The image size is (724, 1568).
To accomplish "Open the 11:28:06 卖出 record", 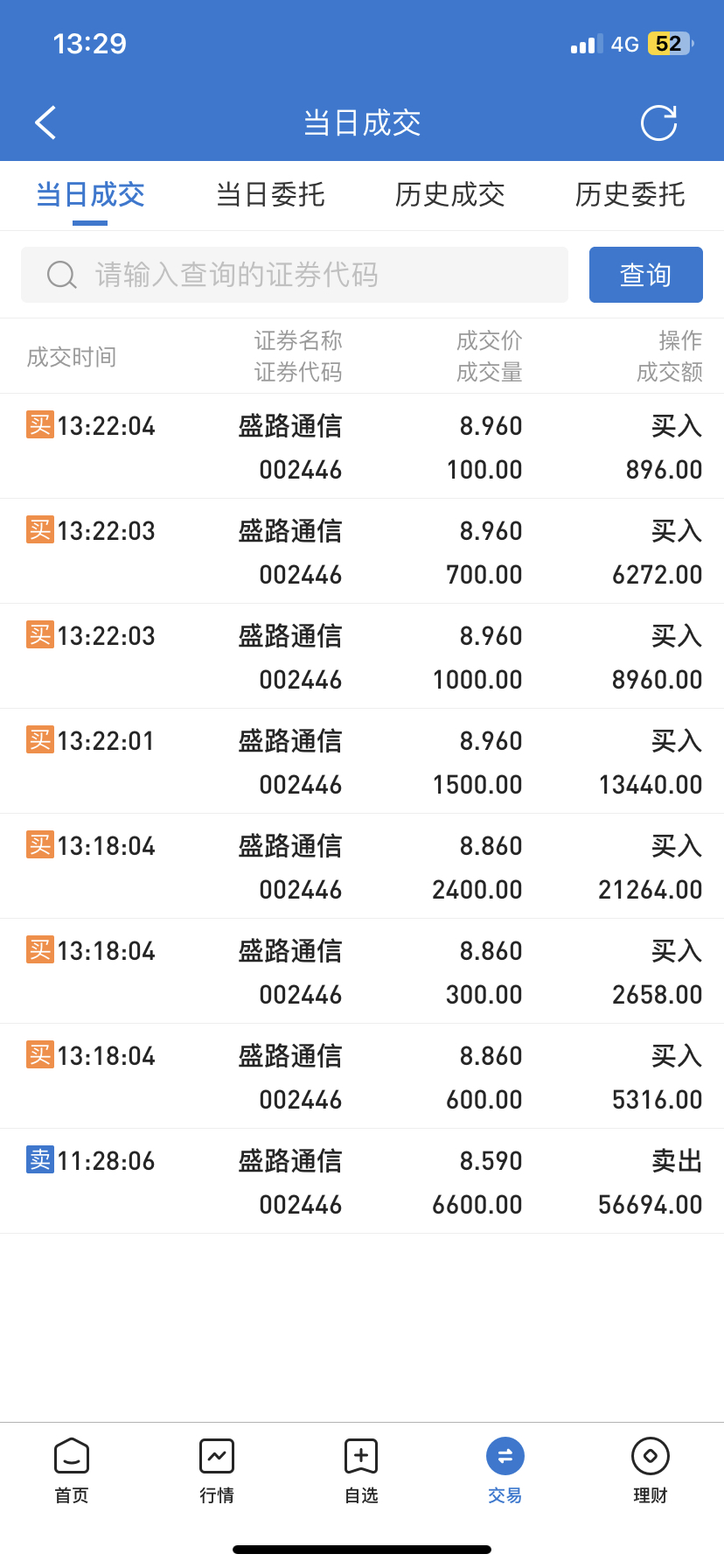I will (362, 1181).
